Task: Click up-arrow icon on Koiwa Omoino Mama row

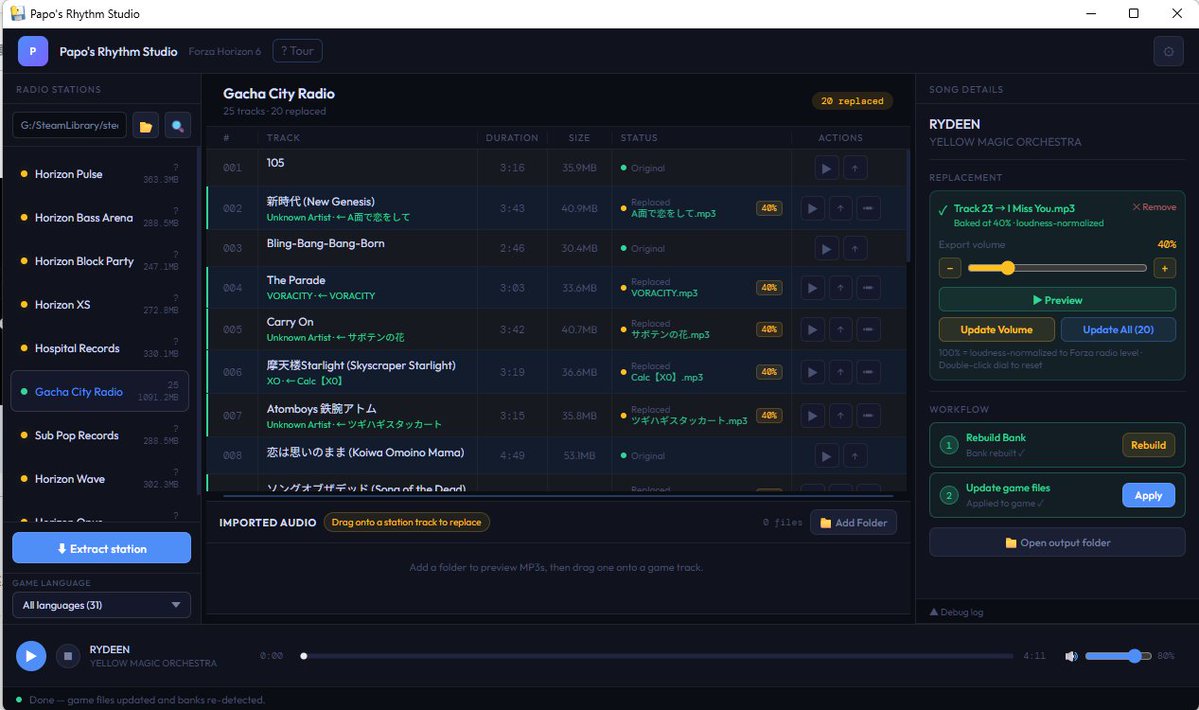Action: pyautogui.click(x=855, y=456)
